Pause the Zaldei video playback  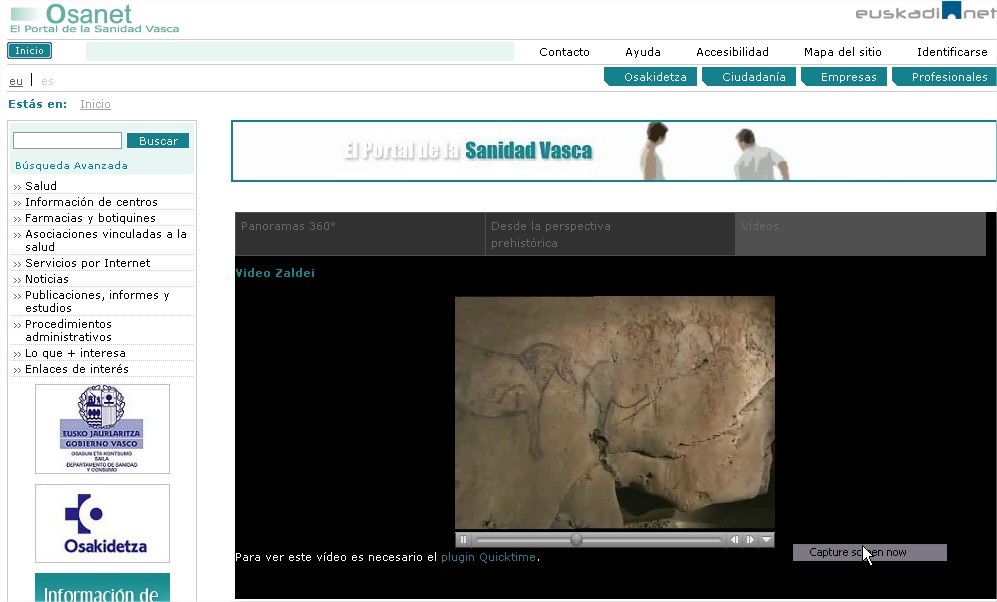click(x=464, y=540)
